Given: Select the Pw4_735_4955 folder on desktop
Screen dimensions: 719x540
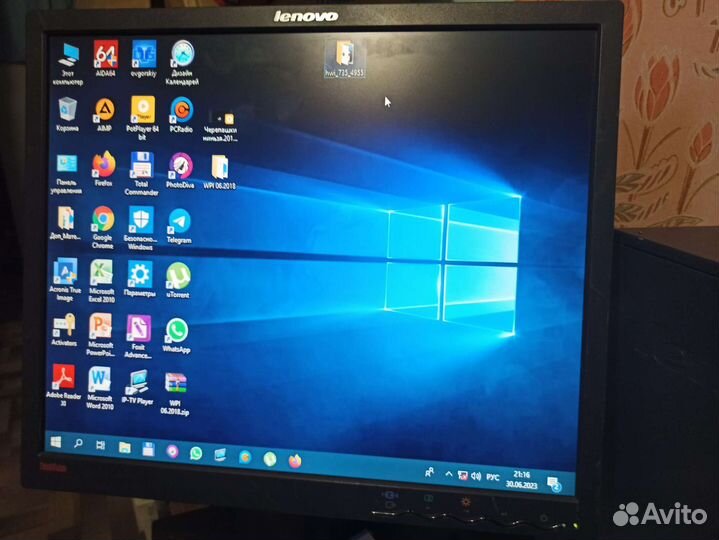Looking at the screenshot, I should [345, 58].
